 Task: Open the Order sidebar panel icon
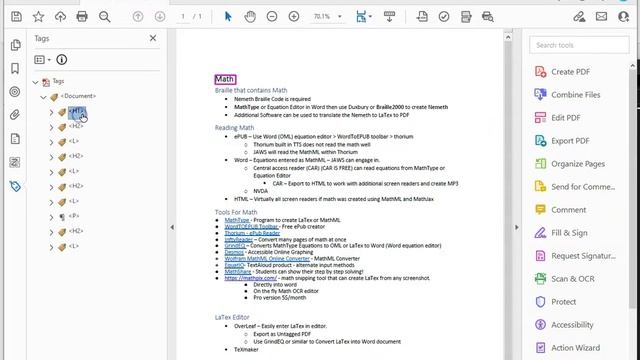pyautogui.click(x=15, y=162)
